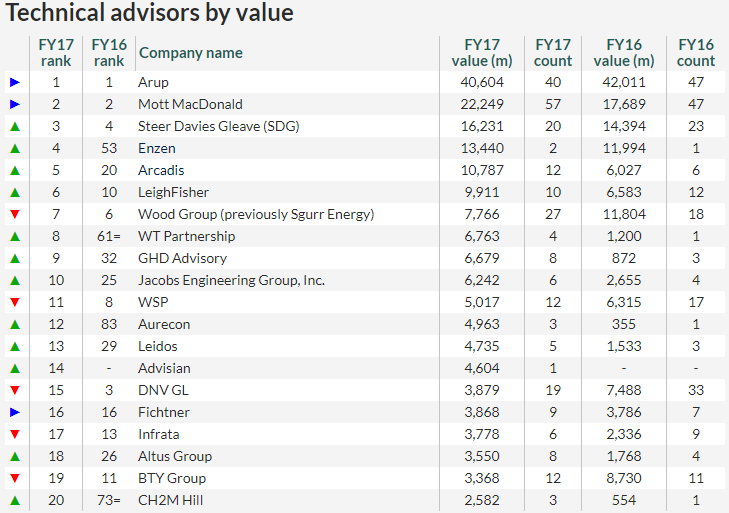Click the red down arrow beside BTY Group
Image resolution: width=729 pixels, height=513 pixels.
[x=14, y=478]
